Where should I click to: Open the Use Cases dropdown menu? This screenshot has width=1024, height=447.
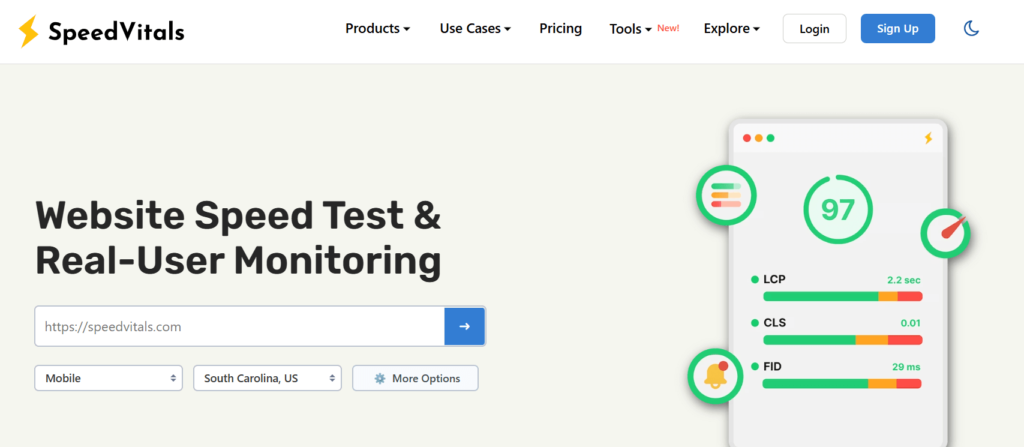tap(475, 29)
